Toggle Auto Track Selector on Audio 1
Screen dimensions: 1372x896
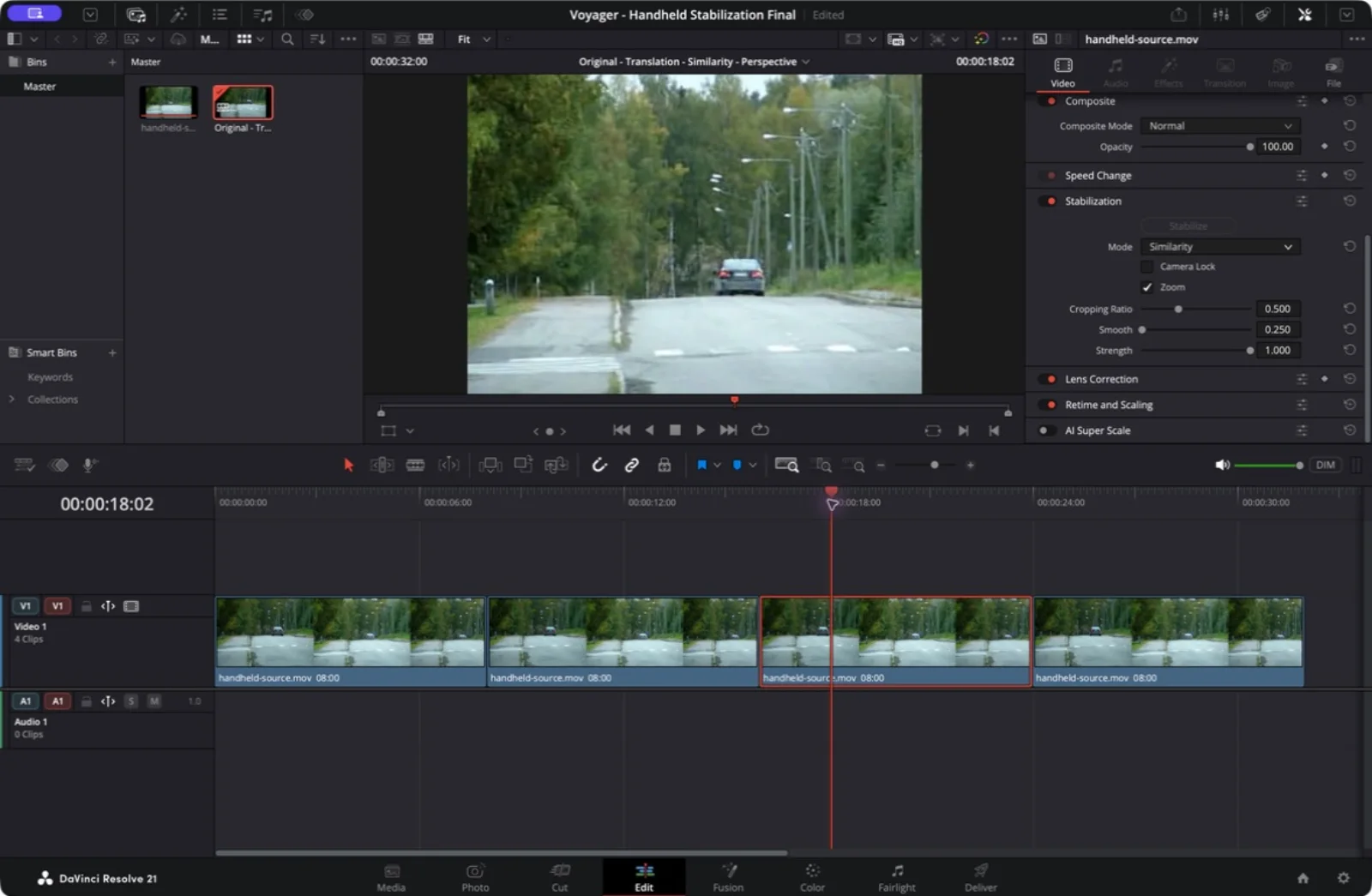tap(108, 701)
